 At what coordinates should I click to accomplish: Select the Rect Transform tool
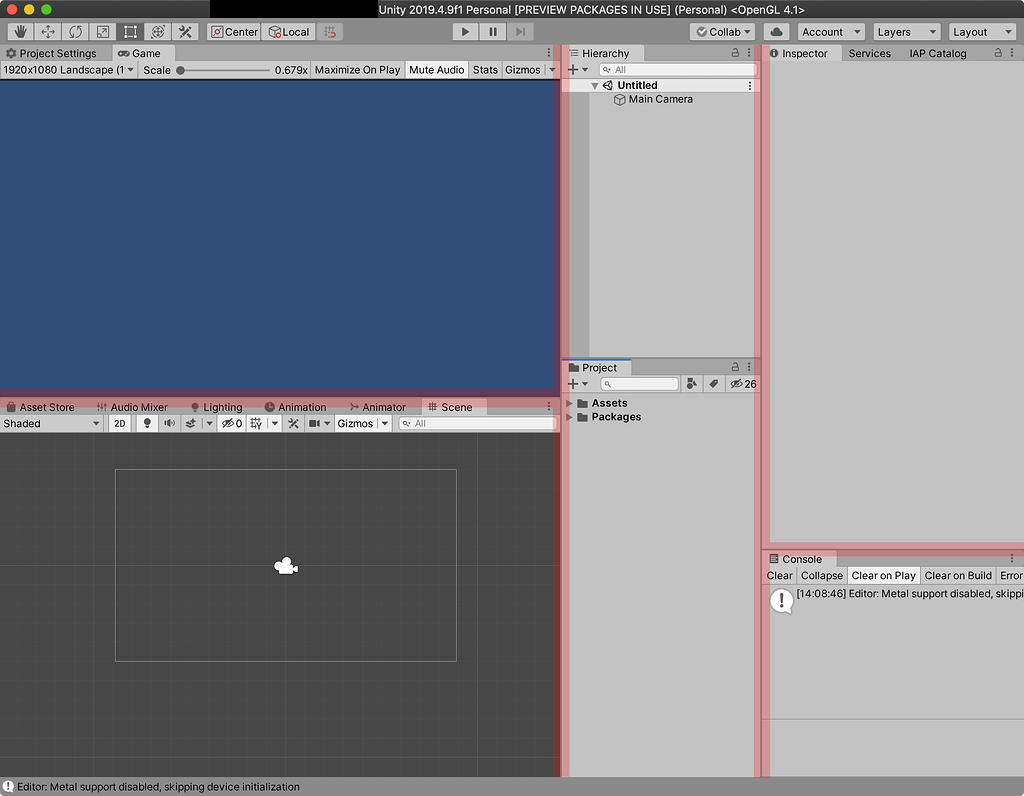coord(129,31)
